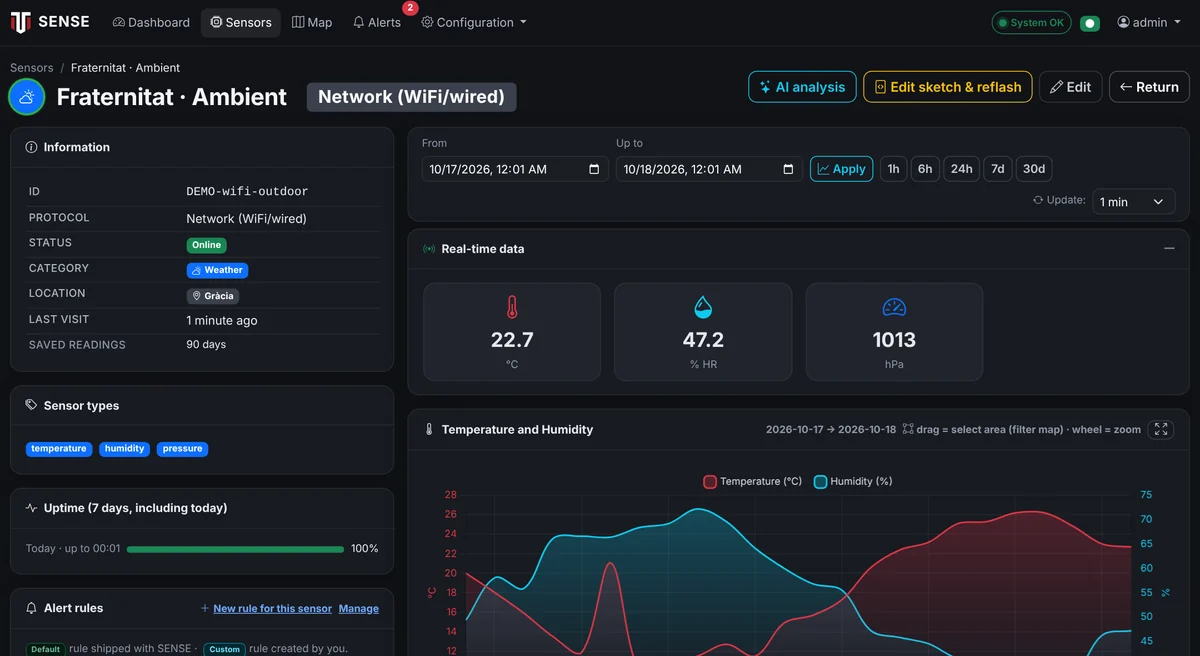Viewport: 1200px width, 656px height.
Task: Select the 6h time range
Action: click(925, 169)
